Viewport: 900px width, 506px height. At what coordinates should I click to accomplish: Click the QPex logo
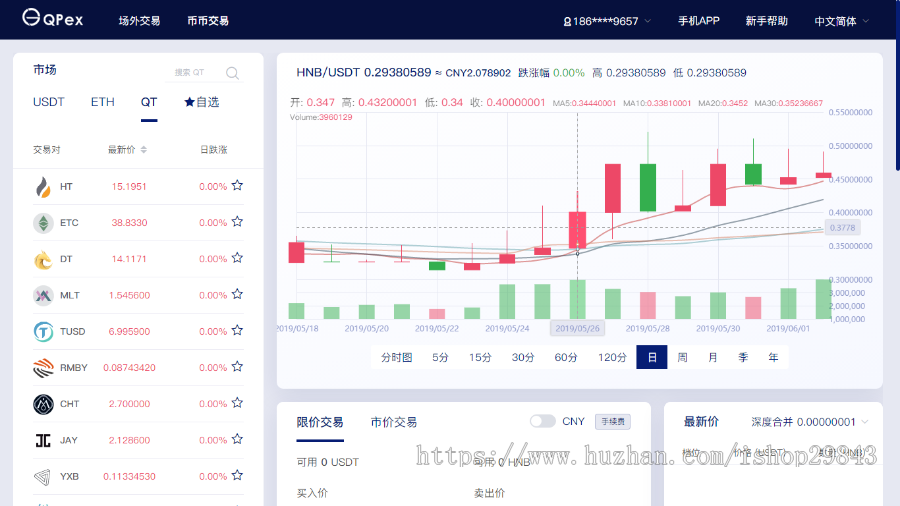53,18
